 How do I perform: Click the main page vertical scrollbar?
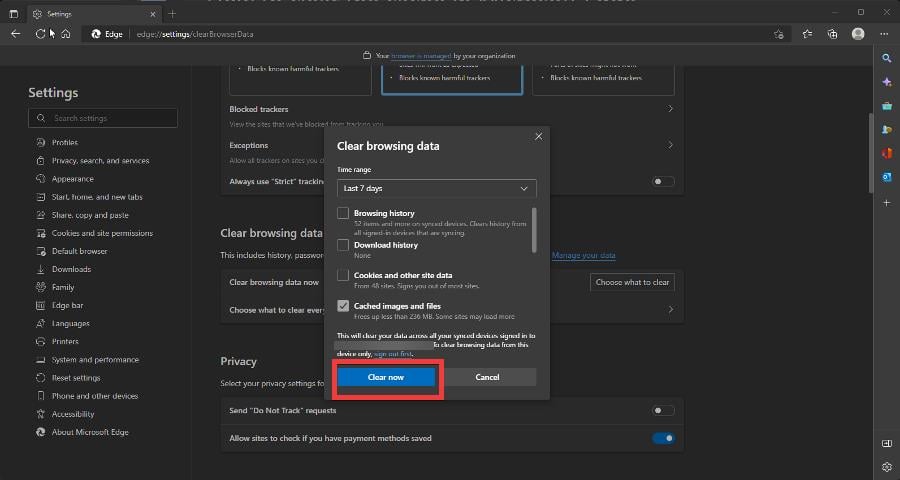tap(871, 152)
